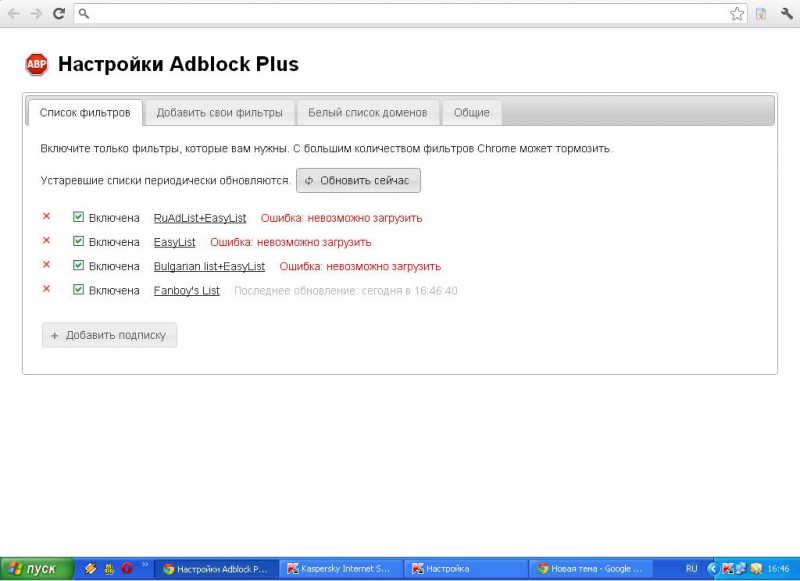Click the RuAdList error text 'Ошибка: невозможно загрузить'

341,218
